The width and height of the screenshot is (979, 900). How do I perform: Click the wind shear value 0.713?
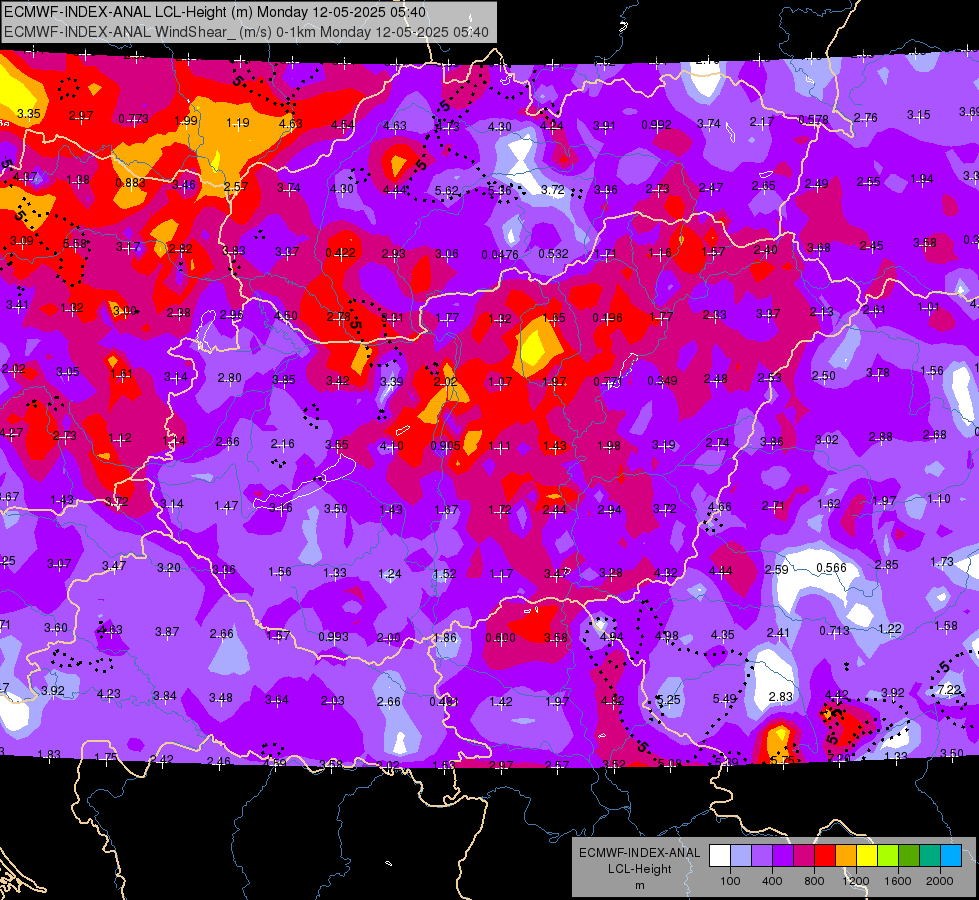[x=834, y=631]
